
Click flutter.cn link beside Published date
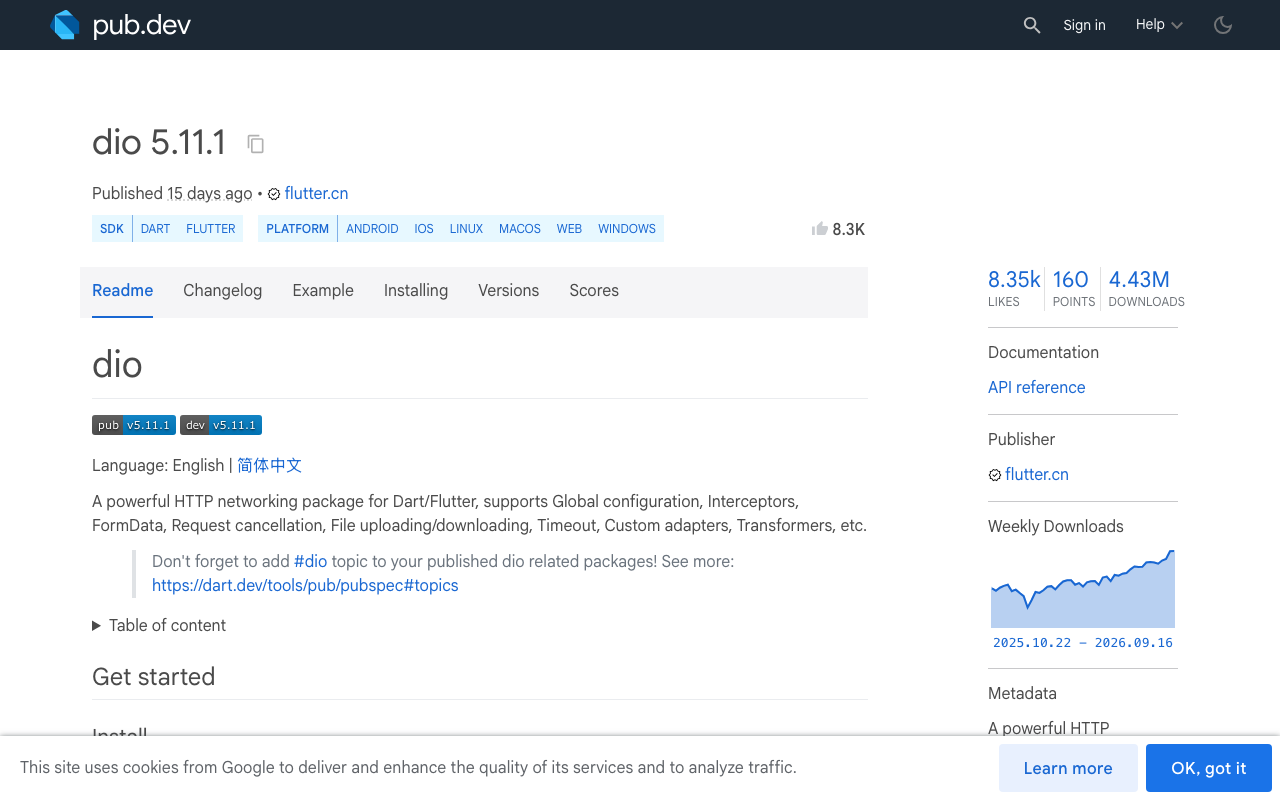pos(316,194)
